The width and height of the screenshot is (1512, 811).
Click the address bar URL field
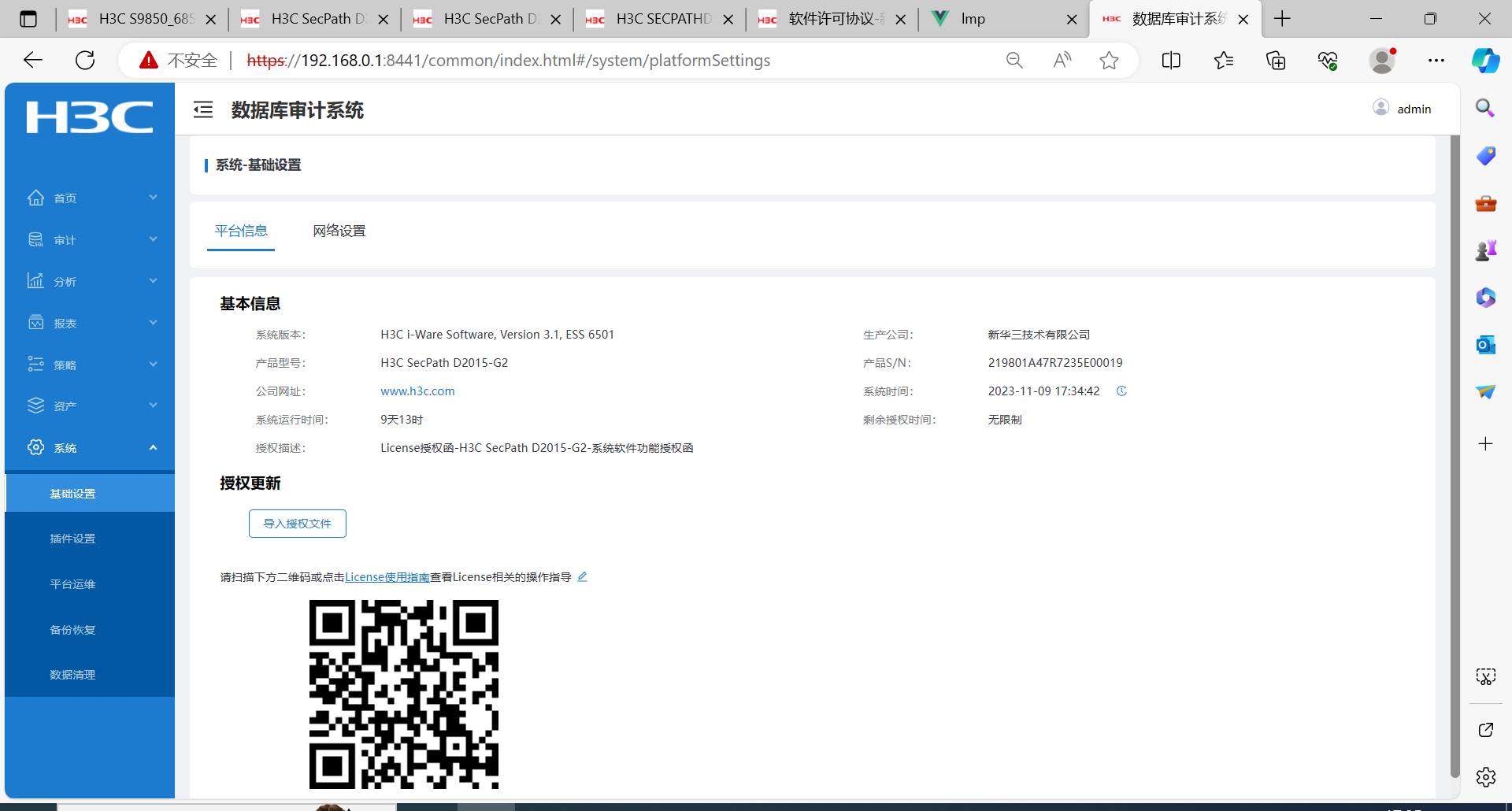[x=509, y=60]
